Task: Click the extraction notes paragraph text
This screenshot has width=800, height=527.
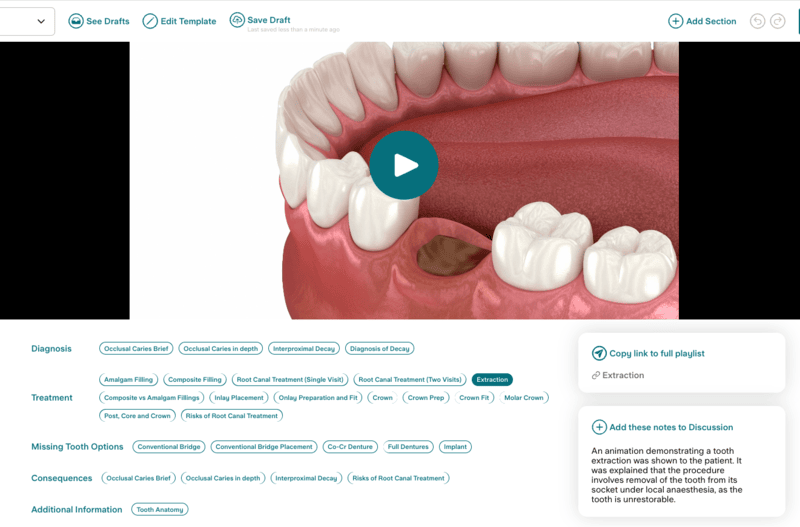Action: click(667, 475)
